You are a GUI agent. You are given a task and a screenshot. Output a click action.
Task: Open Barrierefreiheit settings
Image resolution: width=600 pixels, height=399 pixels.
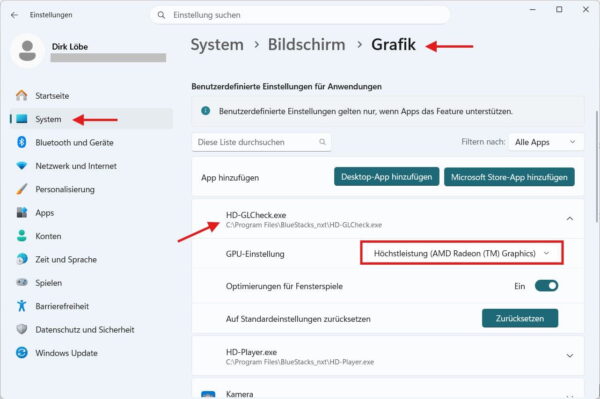[x=91, y=306]
